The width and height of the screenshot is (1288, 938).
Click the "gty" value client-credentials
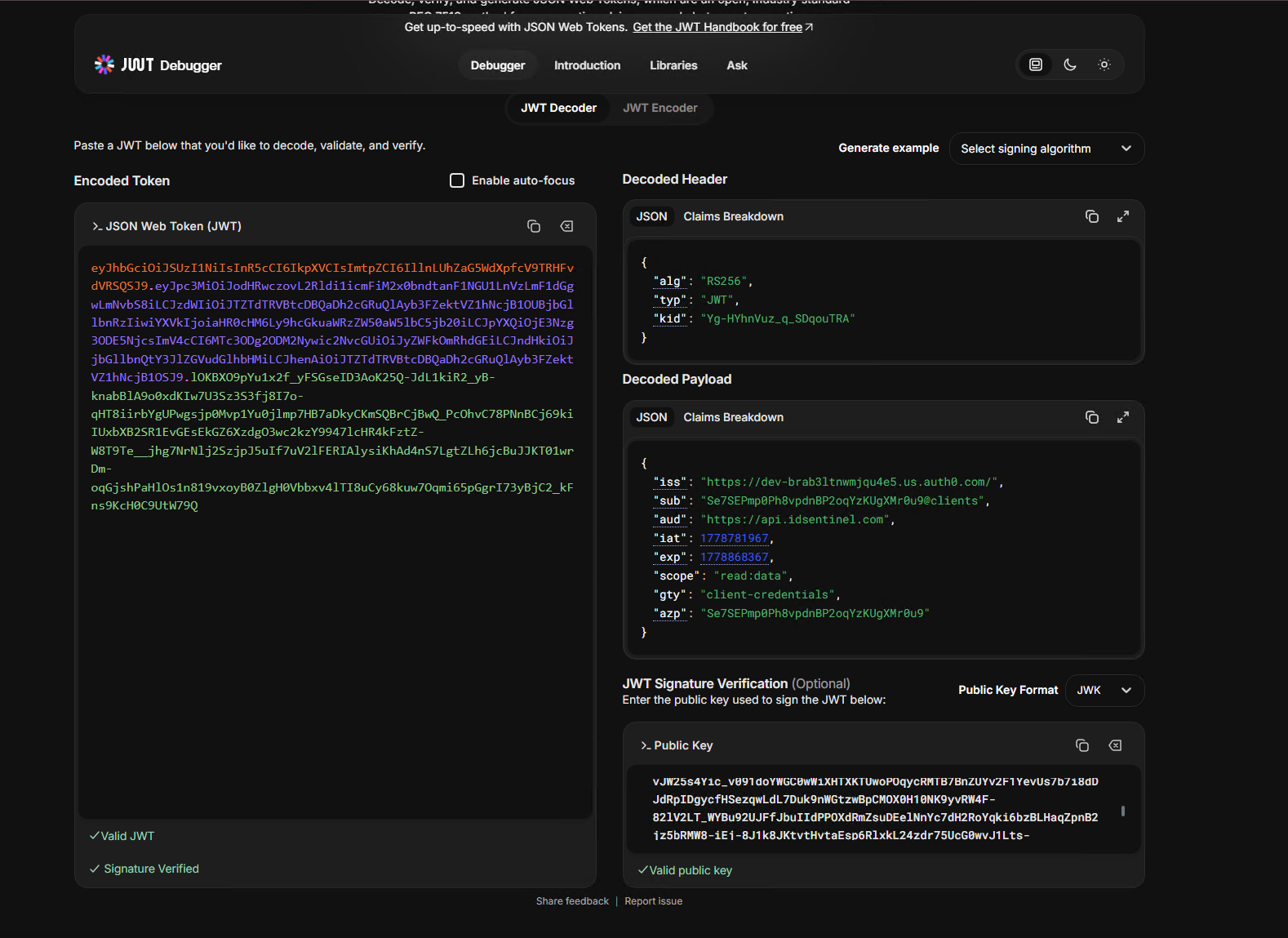click(x=767, y=595)
